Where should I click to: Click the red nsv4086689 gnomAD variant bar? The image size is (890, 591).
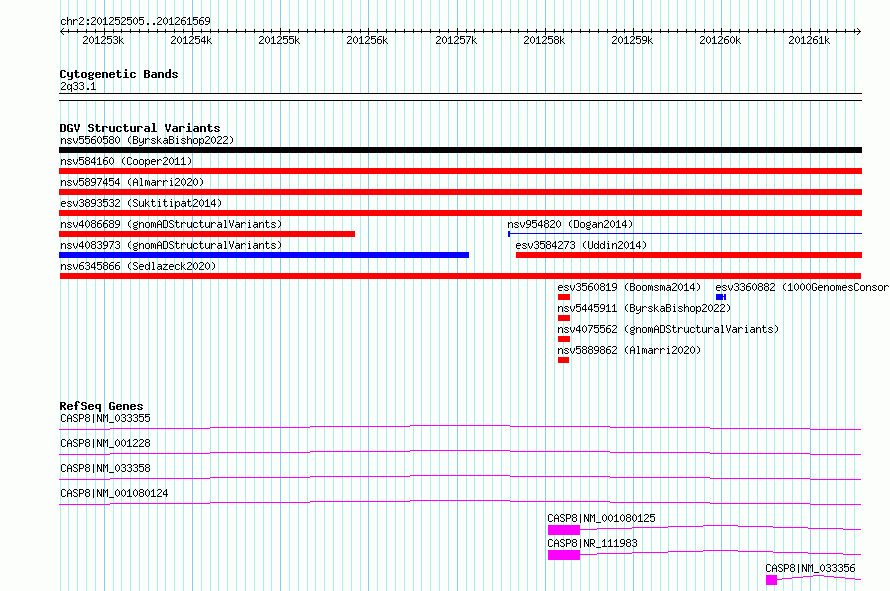pos(207,234)
